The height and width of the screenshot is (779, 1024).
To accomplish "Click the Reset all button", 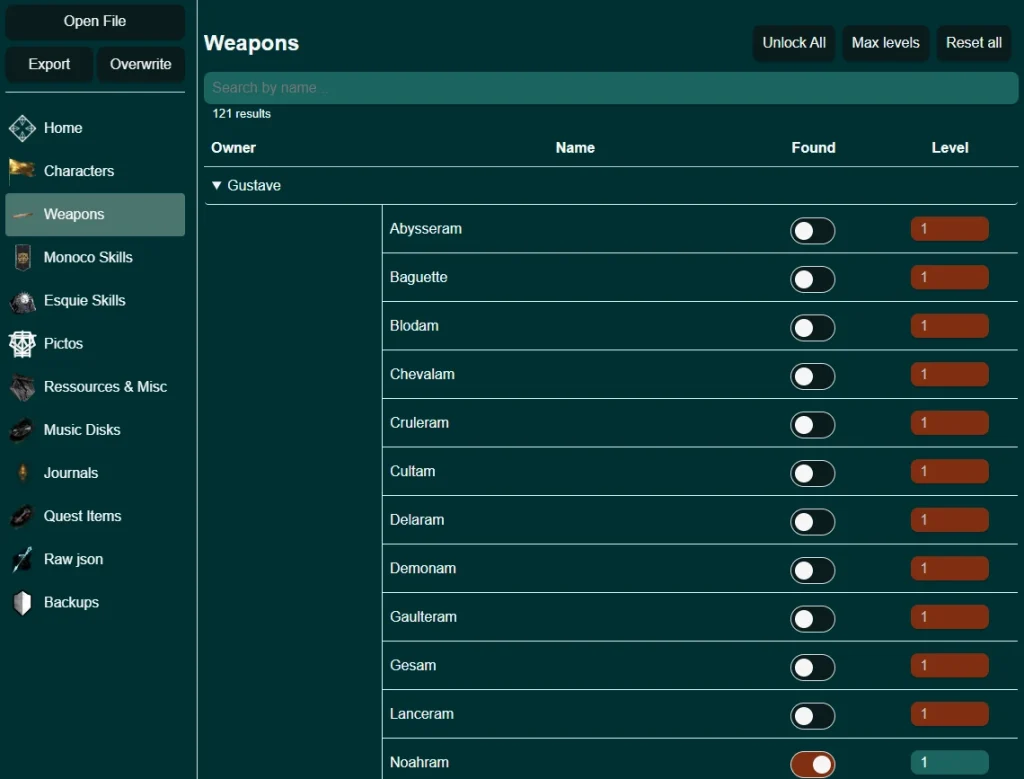I will tap(973, 43).
